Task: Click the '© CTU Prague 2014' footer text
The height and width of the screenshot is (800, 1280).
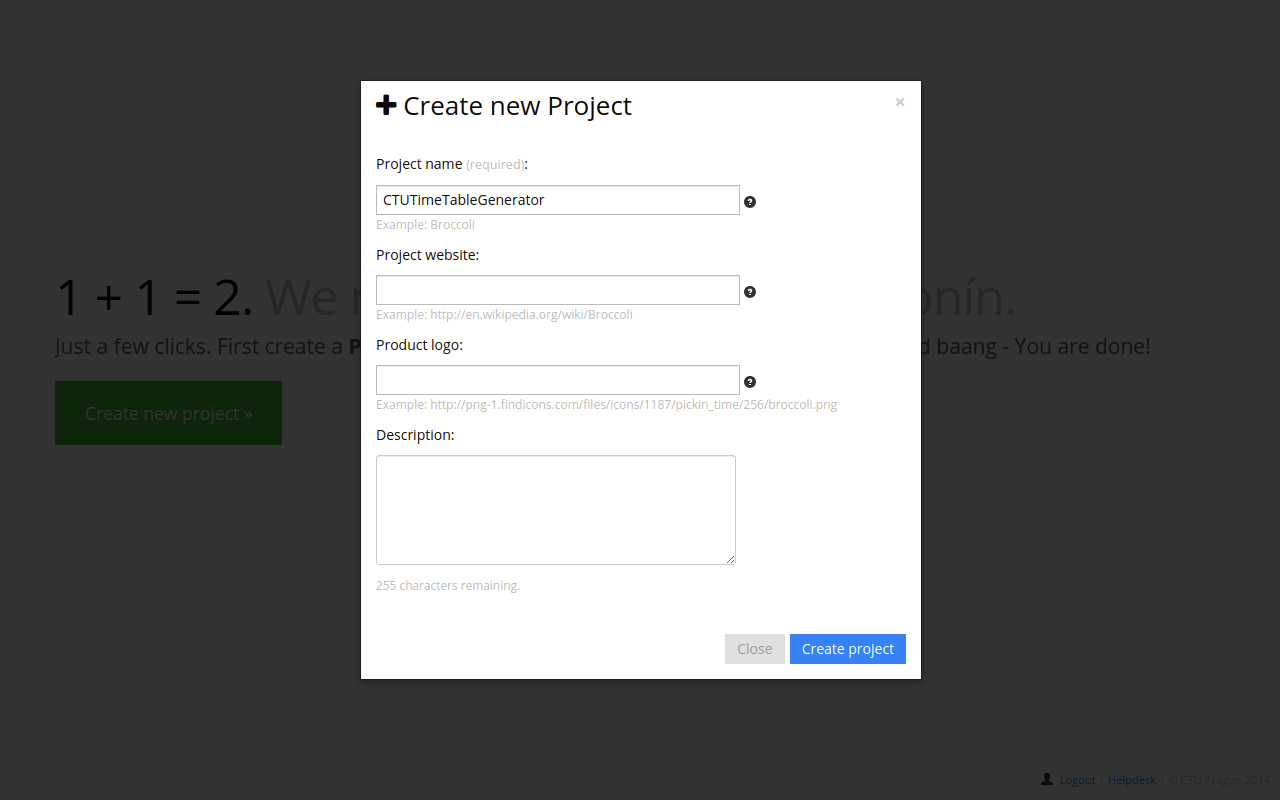Action: 1219,780
